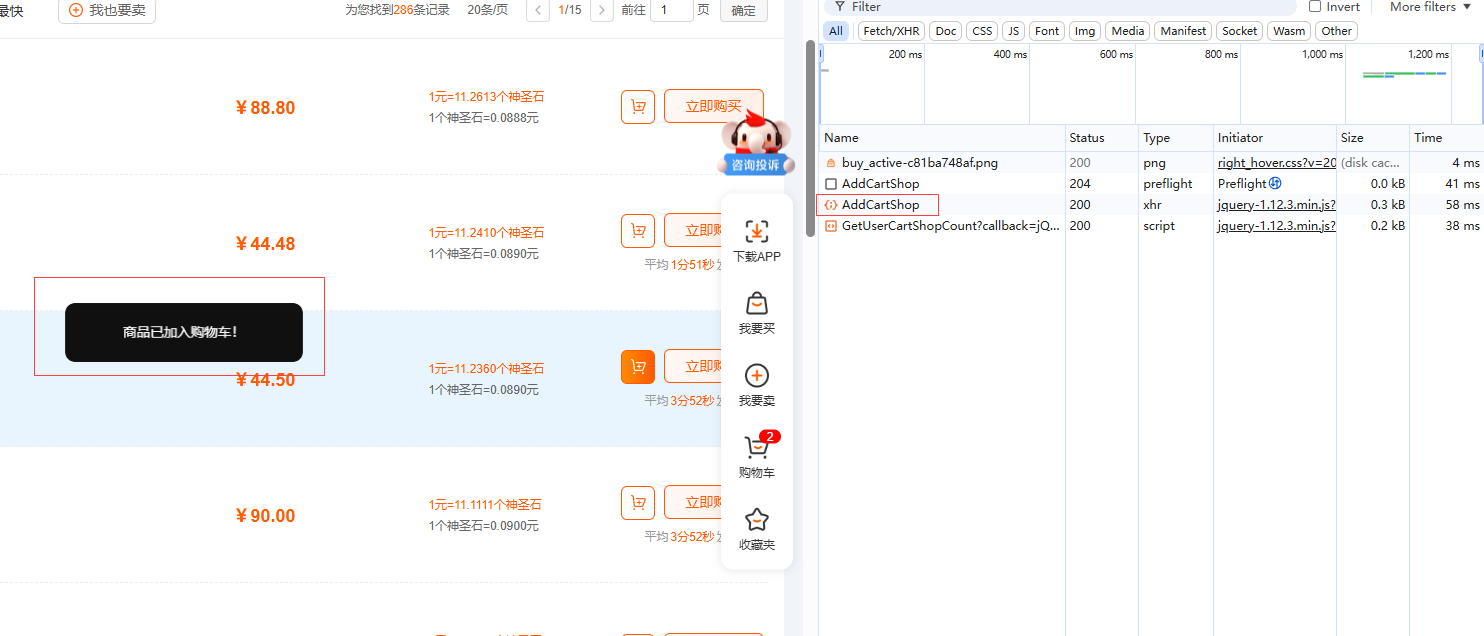Expand the More filters dropdown

point(1429,7)
